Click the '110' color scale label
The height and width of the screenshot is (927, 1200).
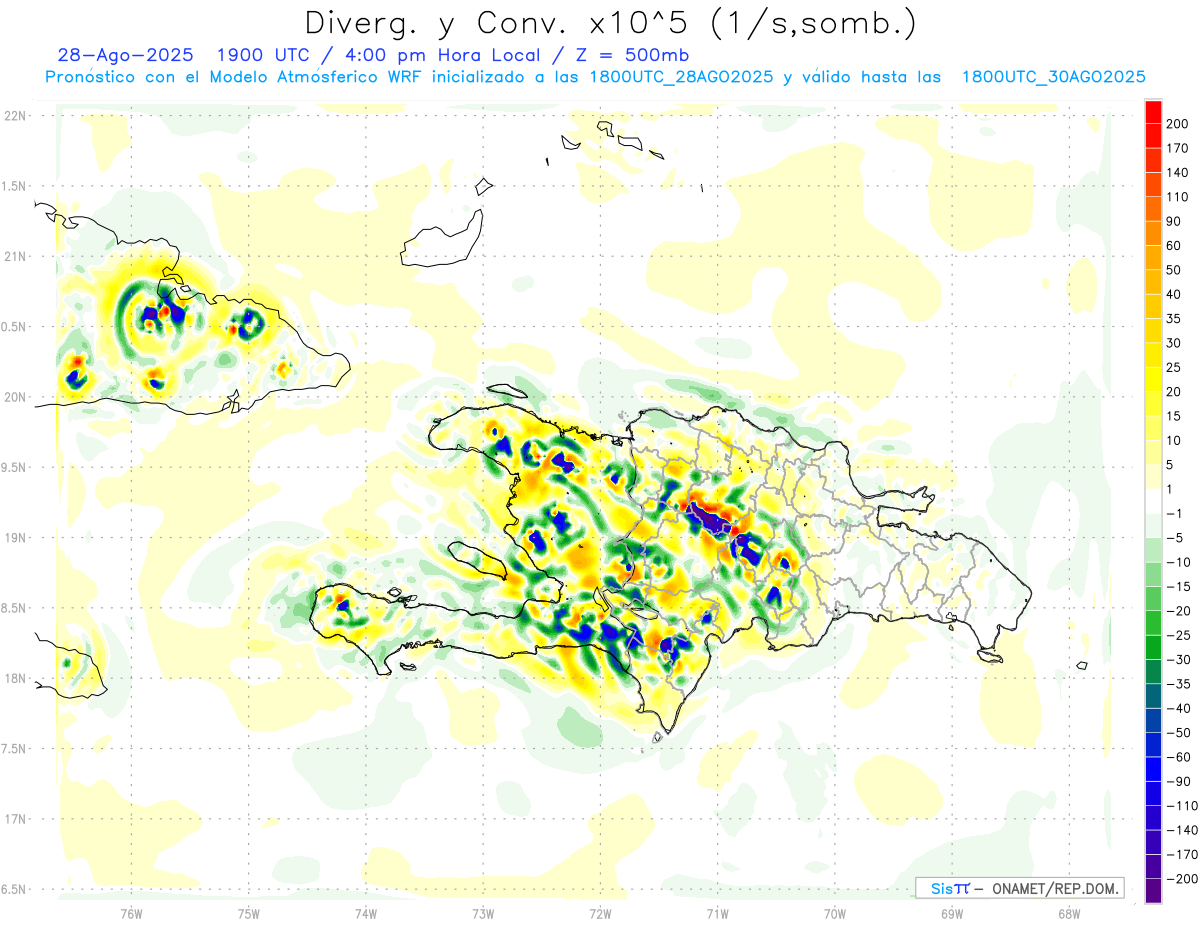click(x=1177, y=197)
